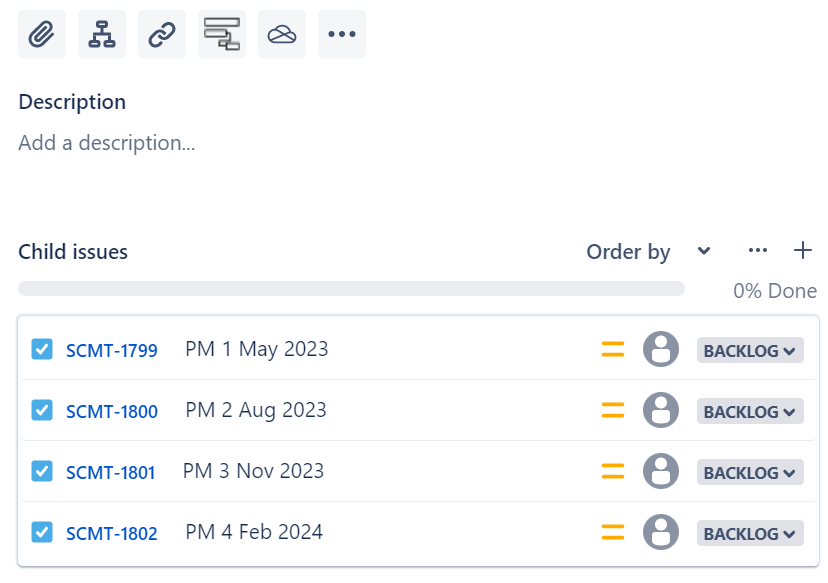Click the child issues progress bar
This screenshot has height=583, width=828.
[351, 288]
